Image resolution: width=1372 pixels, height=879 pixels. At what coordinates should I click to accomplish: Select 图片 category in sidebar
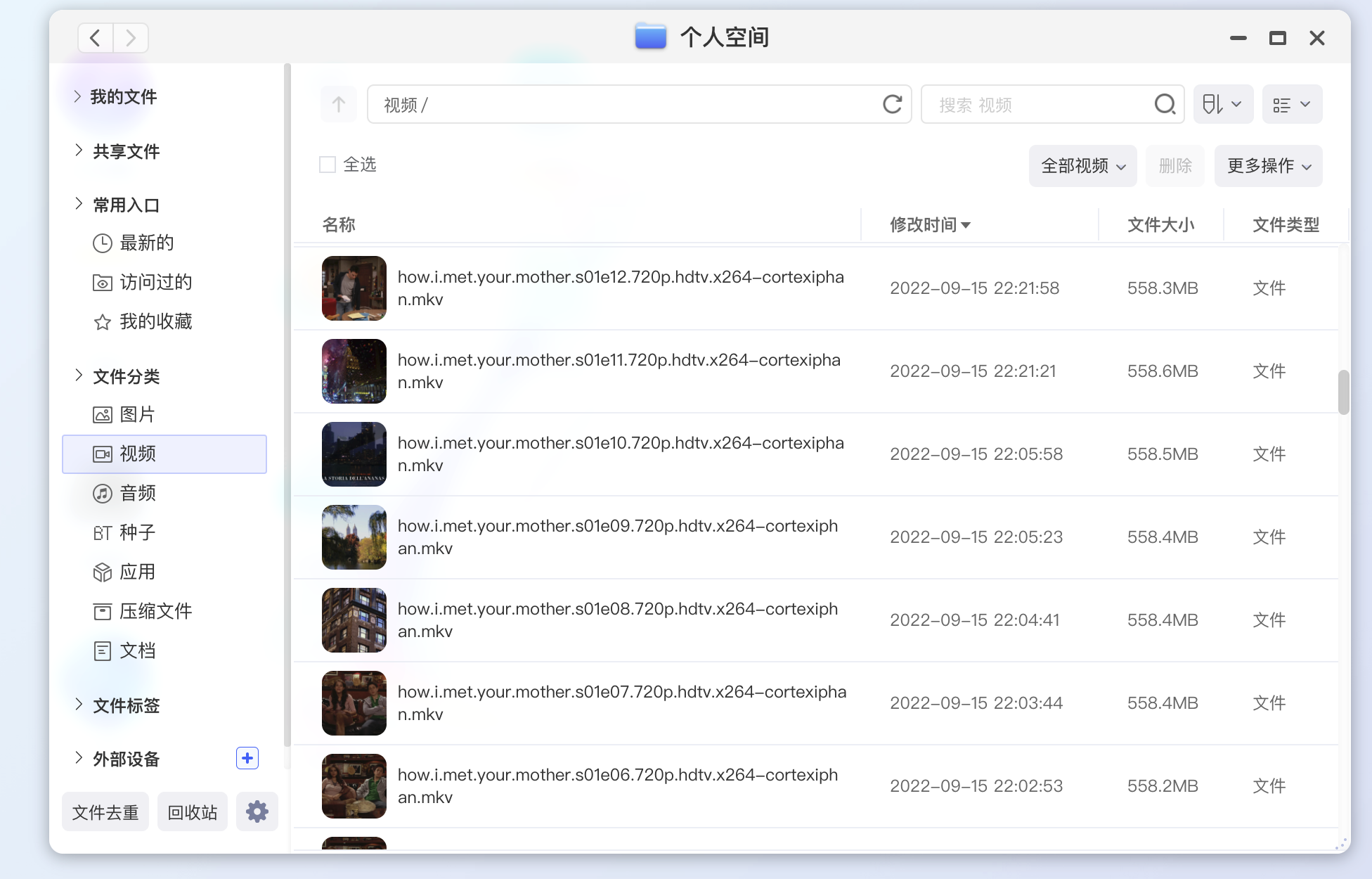coord(138,414)
